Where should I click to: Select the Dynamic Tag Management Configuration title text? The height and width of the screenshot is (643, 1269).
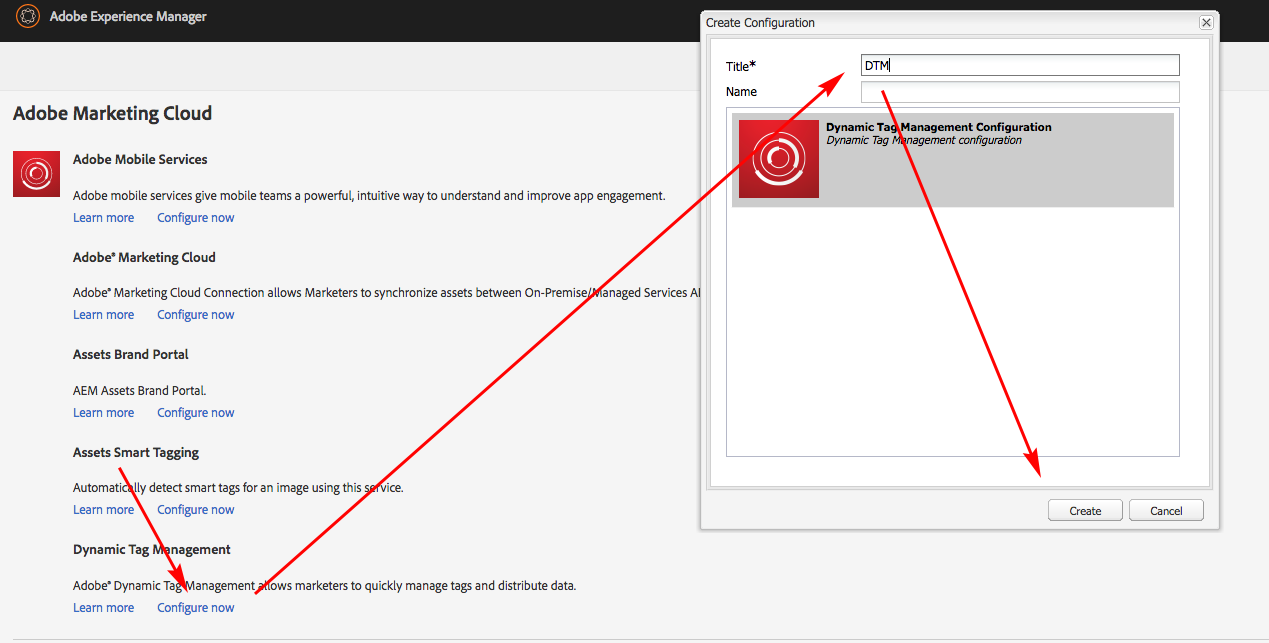click(939, 127)
